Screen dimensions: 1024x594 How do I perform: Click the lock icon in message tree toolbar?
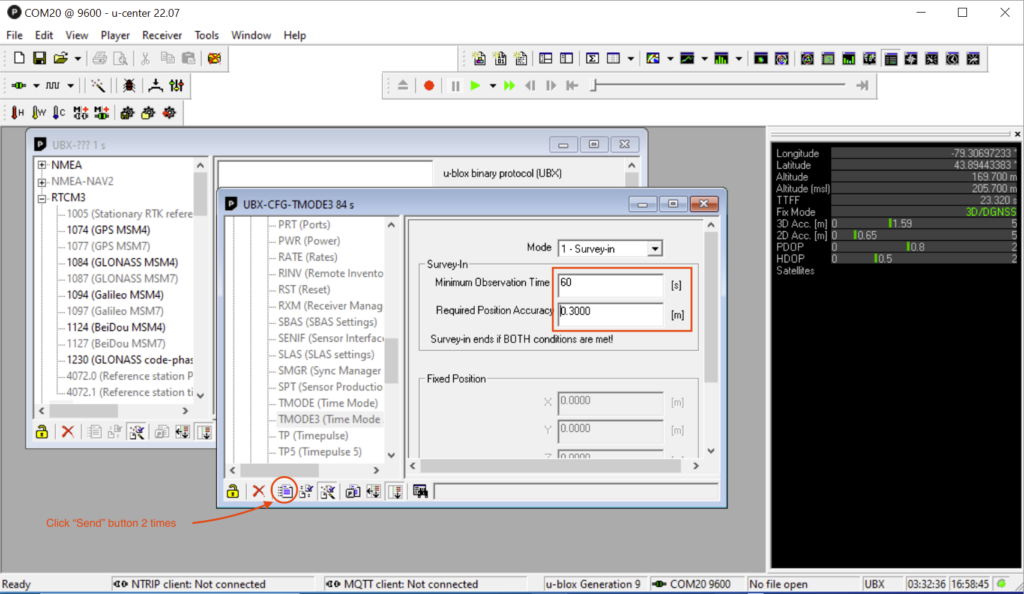41,432
